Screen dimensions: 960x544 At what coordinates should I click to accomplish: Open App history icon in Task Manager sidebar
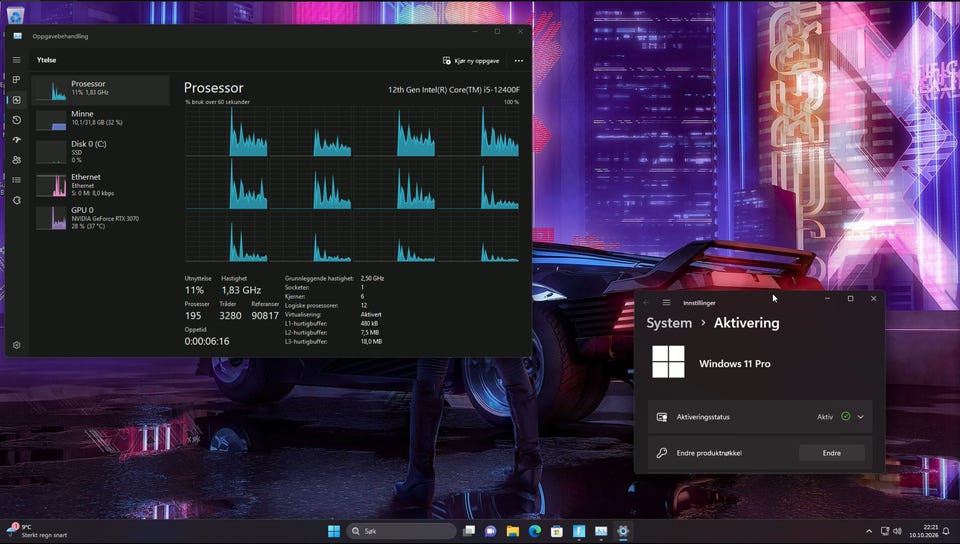(x=17, y=120)
